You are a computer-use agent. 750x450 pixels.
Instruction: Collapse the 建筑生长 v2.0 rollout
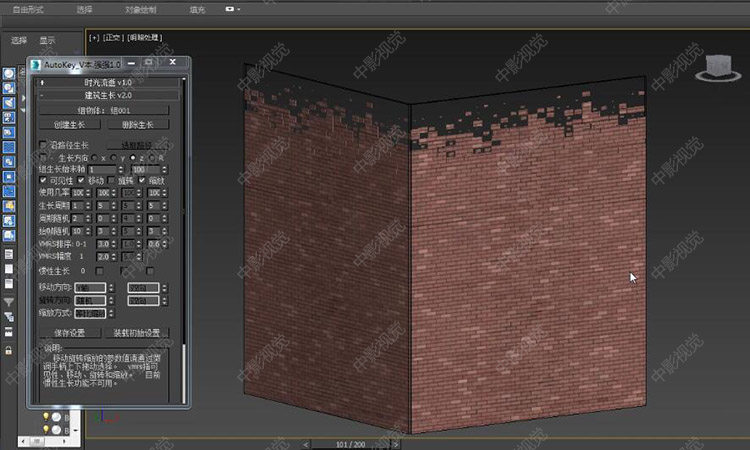107,94
